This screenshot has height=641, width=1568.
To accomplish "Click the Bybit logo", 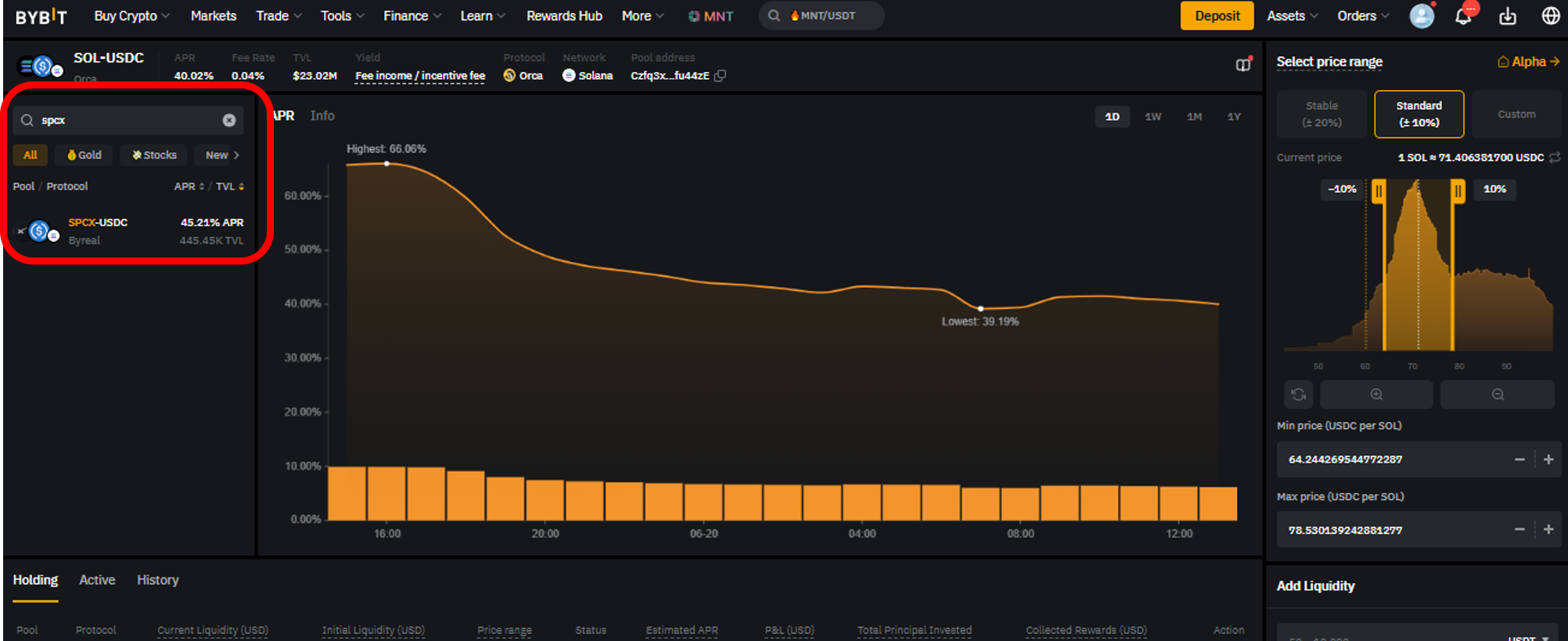I will pyautogui.click(x=41, y=16).
